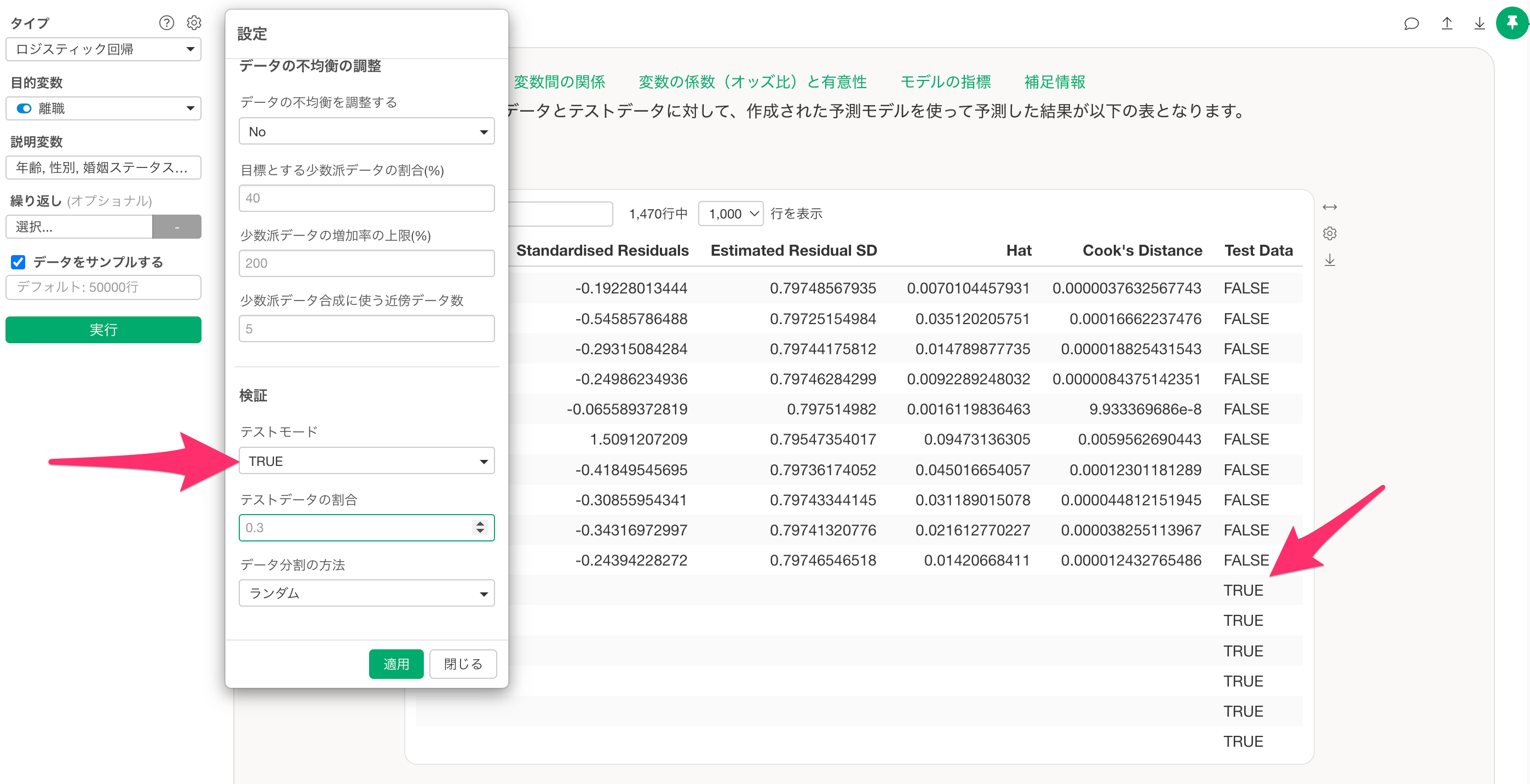Click the table expand-width arrows icon
The height and width of the screenshot is (784, 1530).
1330,207
